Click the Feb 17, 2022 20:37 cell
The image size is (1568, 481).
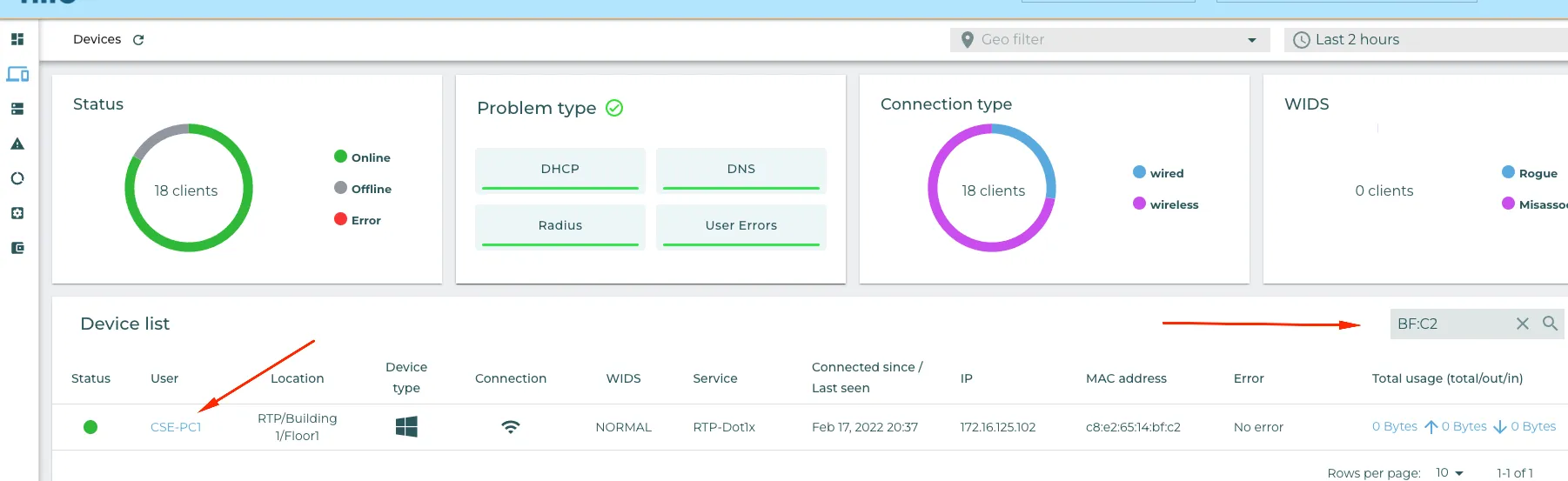(865, 427)
